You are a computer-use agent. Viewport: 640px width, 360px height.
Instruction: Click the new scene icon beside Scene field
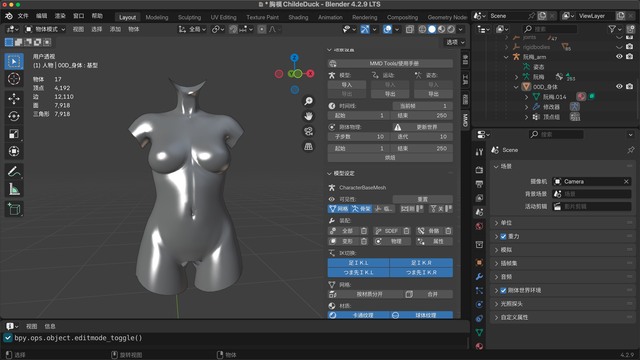(x=542, y=16)
